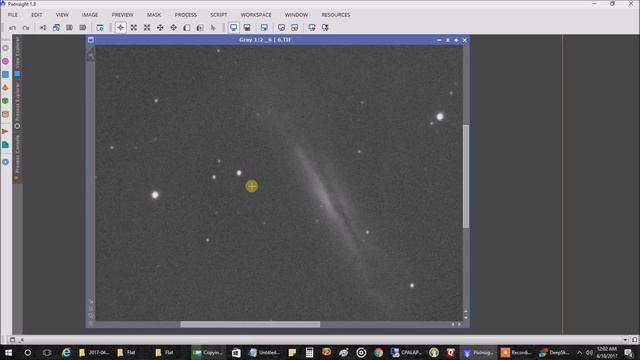Click the dark monitor icon beside the highlighted one
The image size is (640, 360).
pyautogui.click(x=247, y=28)
